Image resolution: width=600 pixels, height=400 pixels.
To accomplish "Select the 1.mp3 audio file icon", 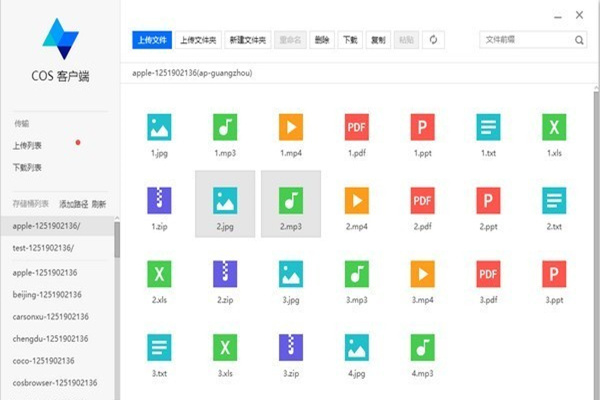I will click(225, 128).
